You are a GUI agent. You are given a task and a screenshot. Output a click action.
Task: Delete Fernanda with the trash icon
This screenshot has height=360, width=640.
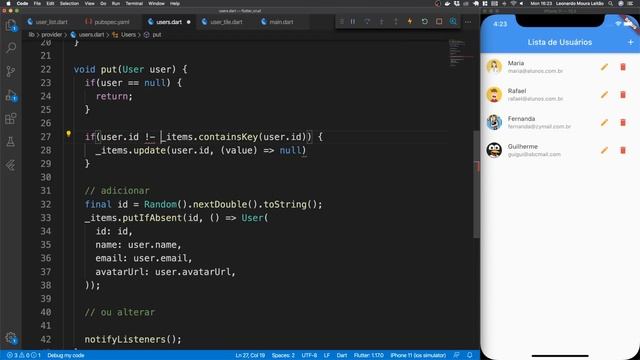click(x=623, y=122)
